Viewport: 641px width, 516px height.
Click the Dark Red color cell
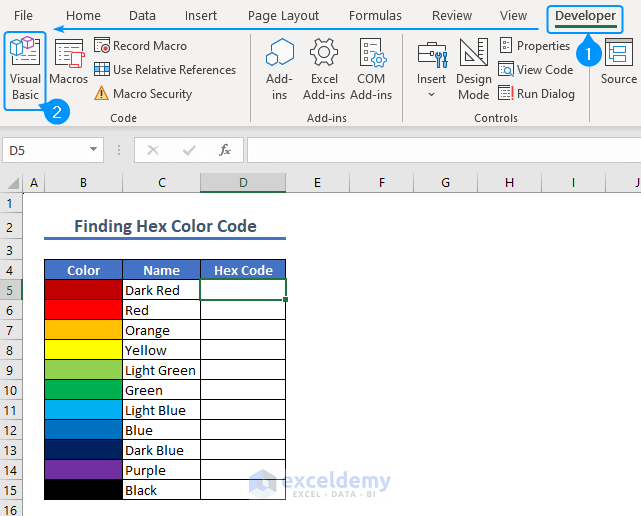pos(83,290)
